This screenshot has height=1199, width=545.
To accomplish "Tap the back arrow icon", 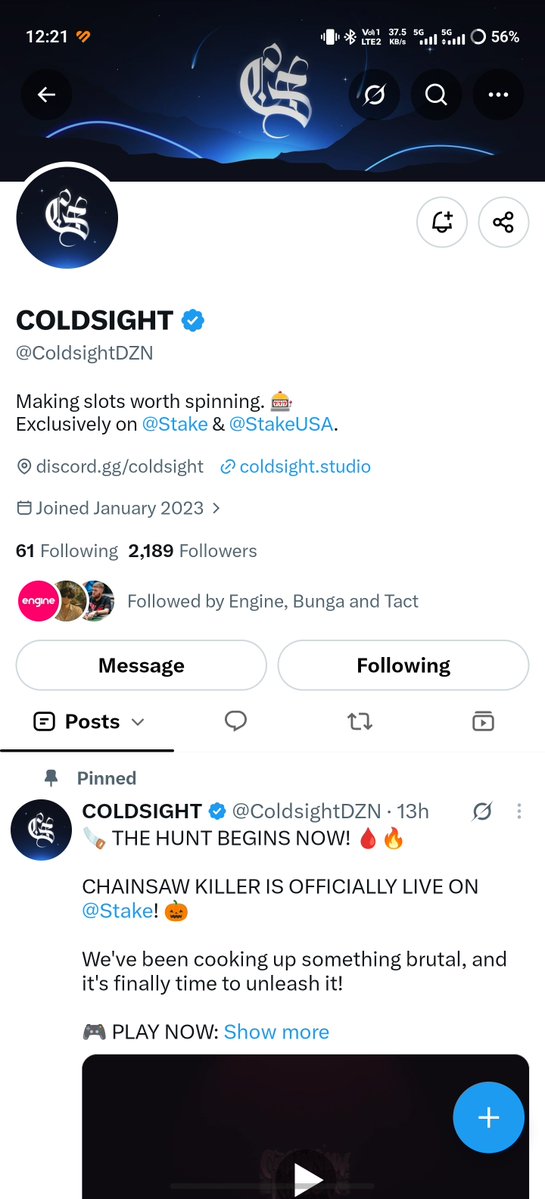I will [x=47, y=95].
